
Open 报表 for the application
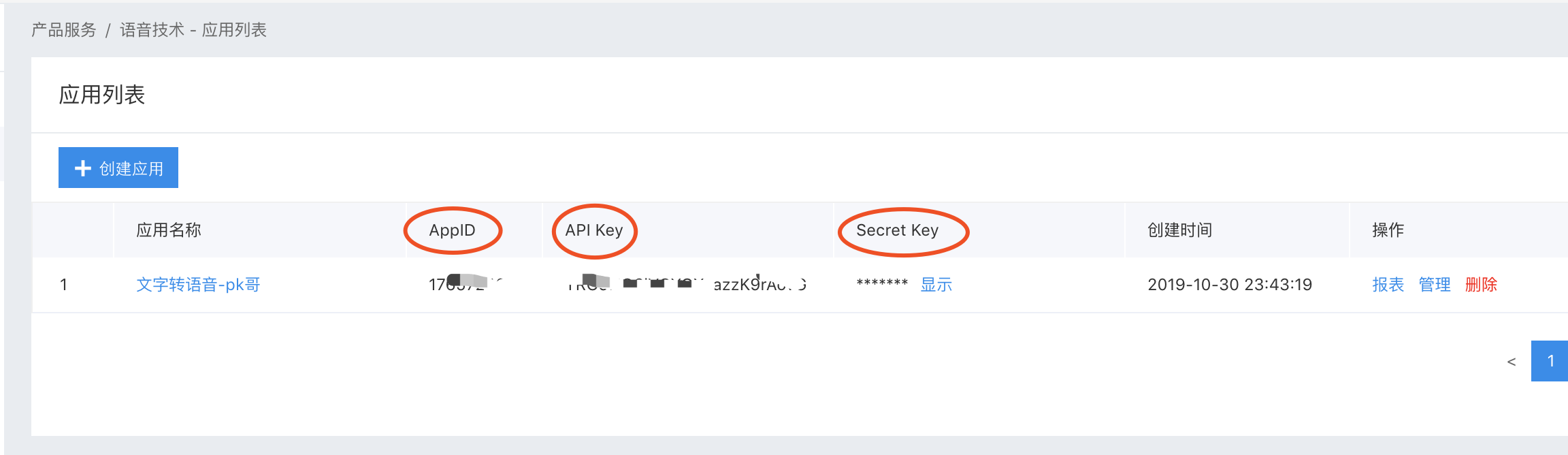point(1388,285)
